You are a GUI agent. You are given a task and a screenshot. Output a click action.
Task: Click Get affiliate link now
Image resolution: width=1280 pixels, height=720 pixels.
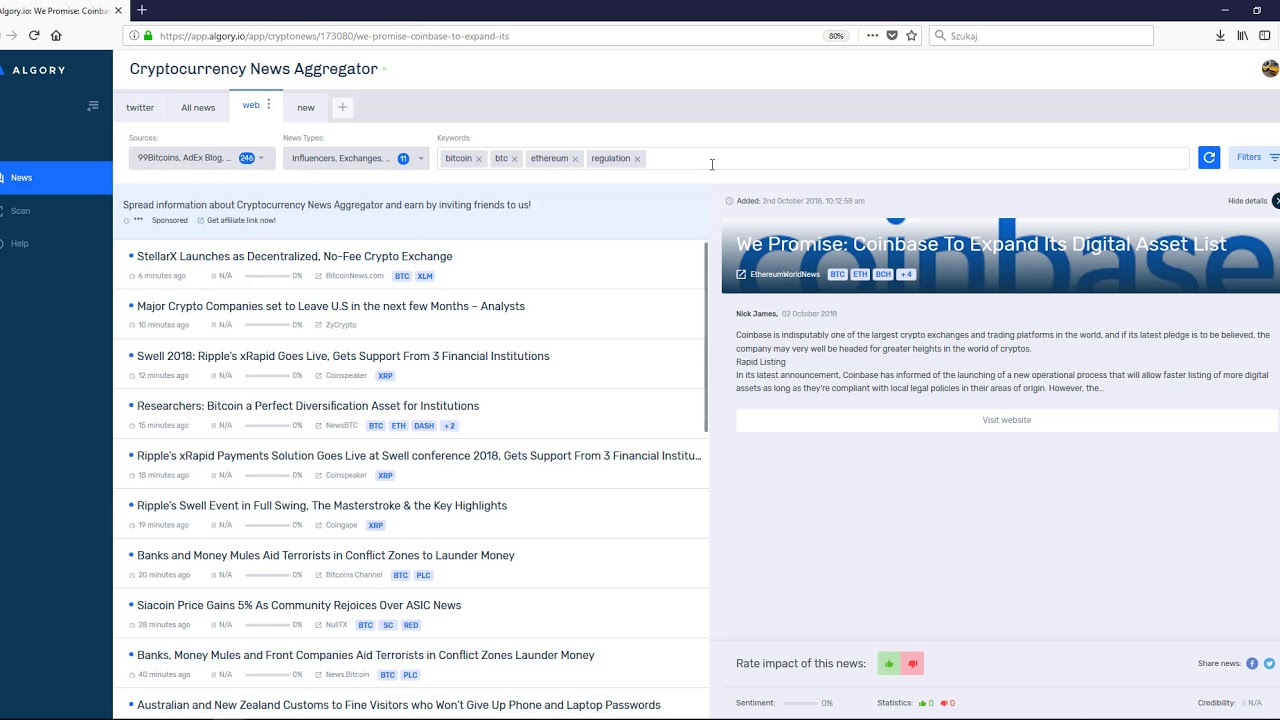pos(241,220)
